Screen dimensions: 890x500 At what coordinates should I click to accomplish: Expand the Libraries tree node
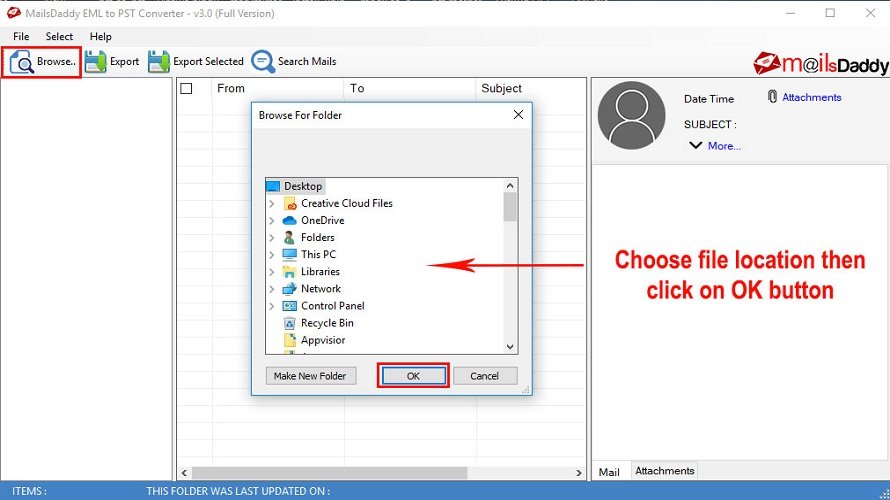272,271
